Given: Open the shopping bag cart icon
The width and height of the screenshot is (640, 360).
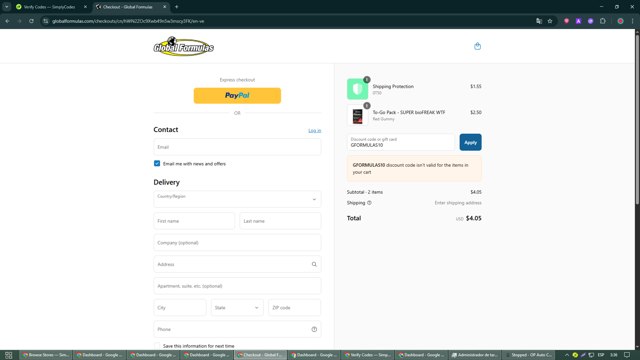Looking at the screenshot, I should (x=477, y=46).
